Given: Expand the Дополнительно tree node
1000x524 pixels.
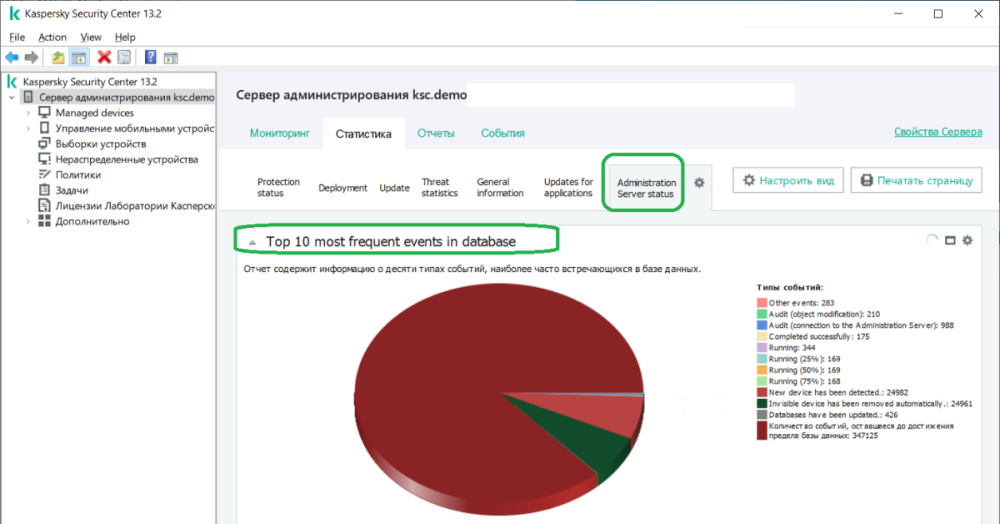Looking at the screenshot, I should click(28, 221).
